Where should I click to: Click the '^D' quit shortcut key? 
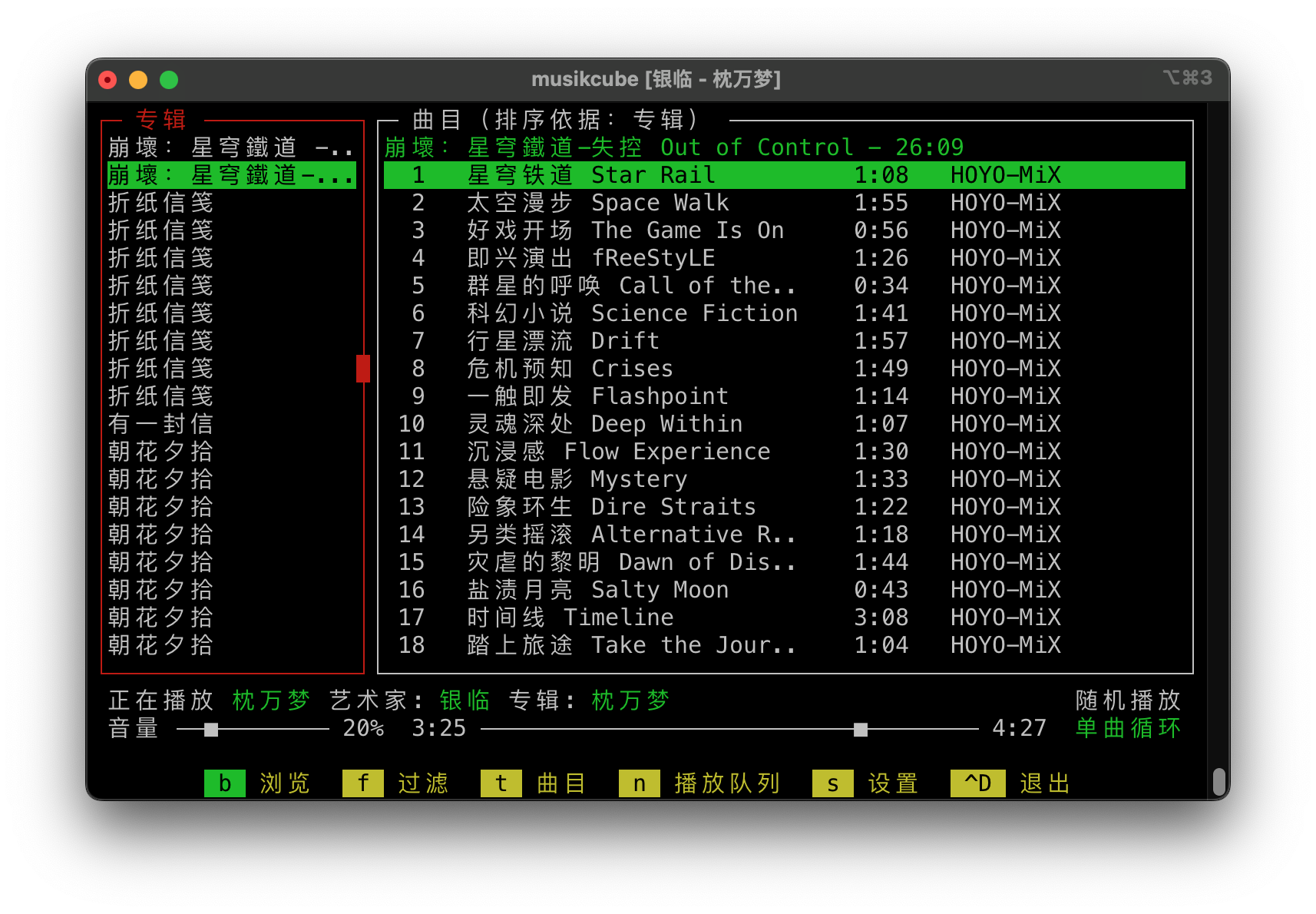click(x=977, y=783)
